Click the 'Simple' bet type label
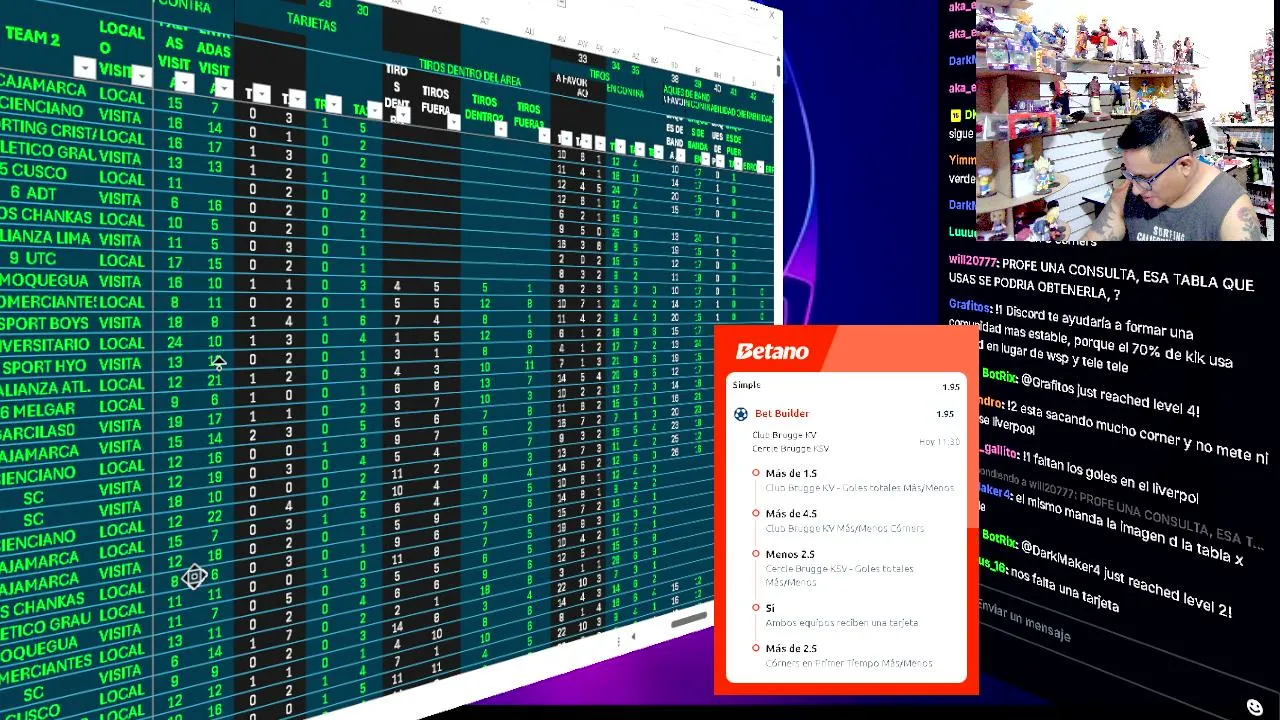Image resolution: width=1280 pixels, height=720 pixels. point(746,385)
